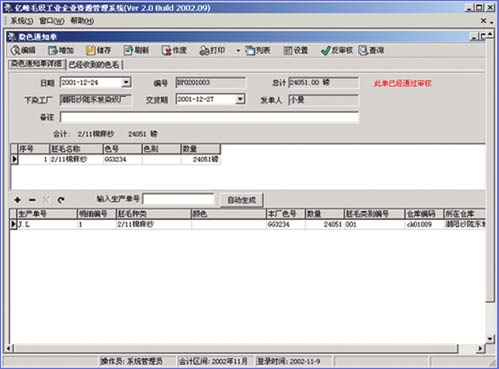Screen dimensions: 499x369
Task: Click the 编辑 (Edit) toolbar icon
Action: pos(16,50)
